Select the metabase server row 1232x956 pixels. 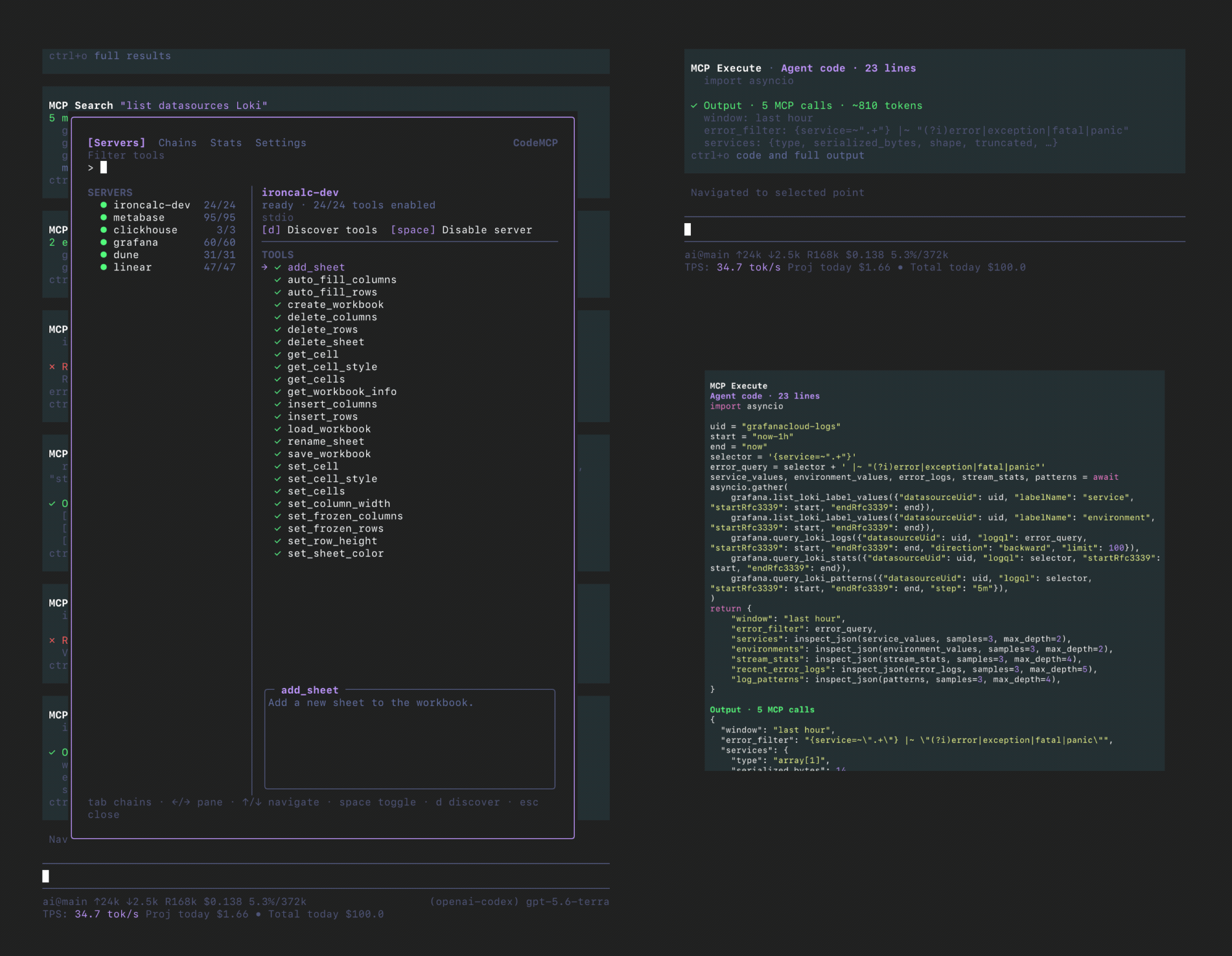pyautogui.click(x=168, y=217)
